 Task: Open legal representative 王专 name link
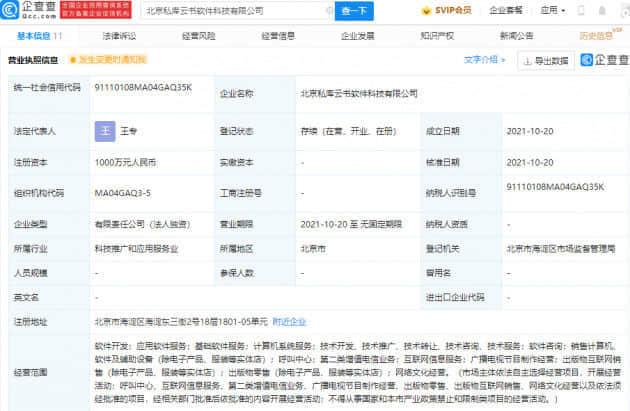129,131
